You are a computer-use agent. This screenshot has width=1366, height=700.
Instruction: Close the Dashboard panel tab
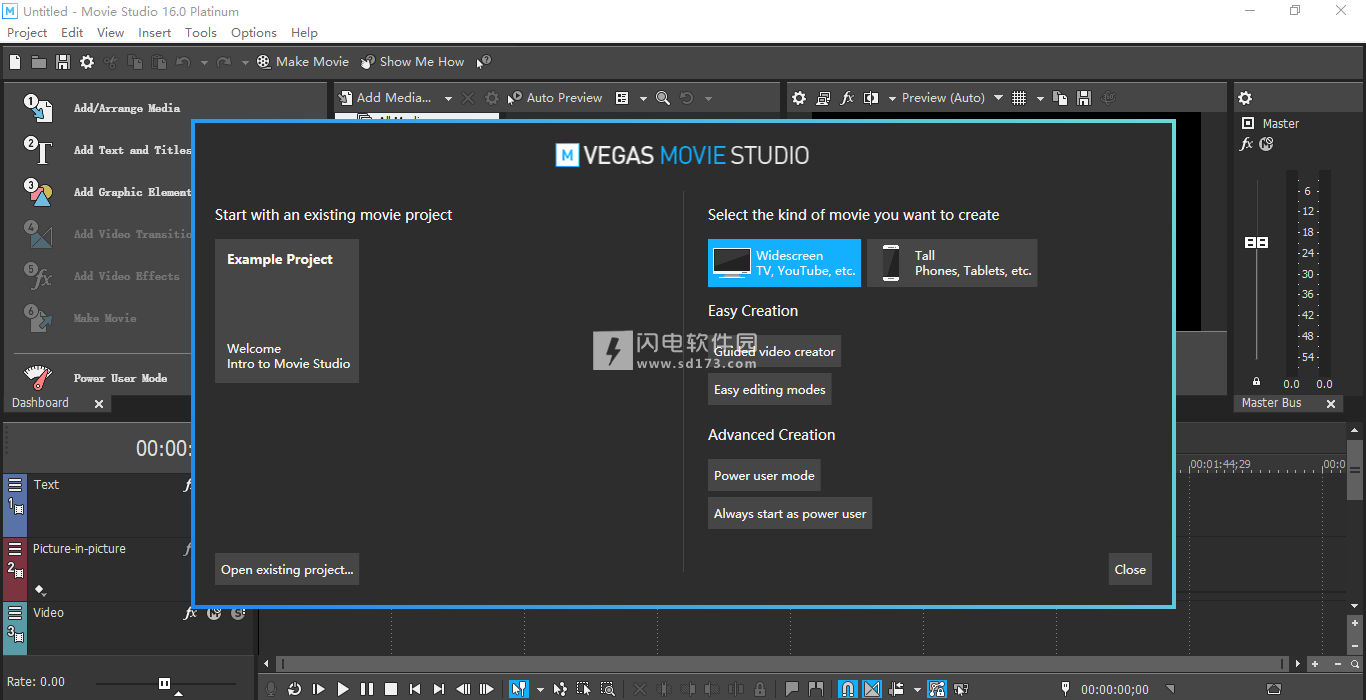point(99,404)
